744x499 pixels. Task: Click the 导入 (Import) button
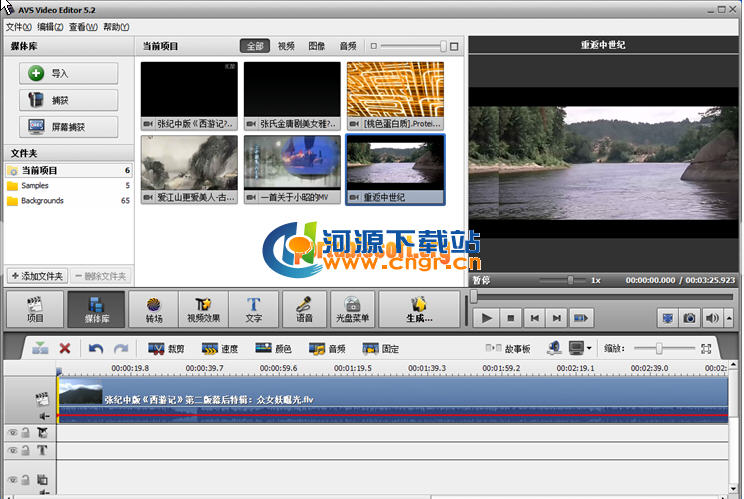[x=68, y=73]
